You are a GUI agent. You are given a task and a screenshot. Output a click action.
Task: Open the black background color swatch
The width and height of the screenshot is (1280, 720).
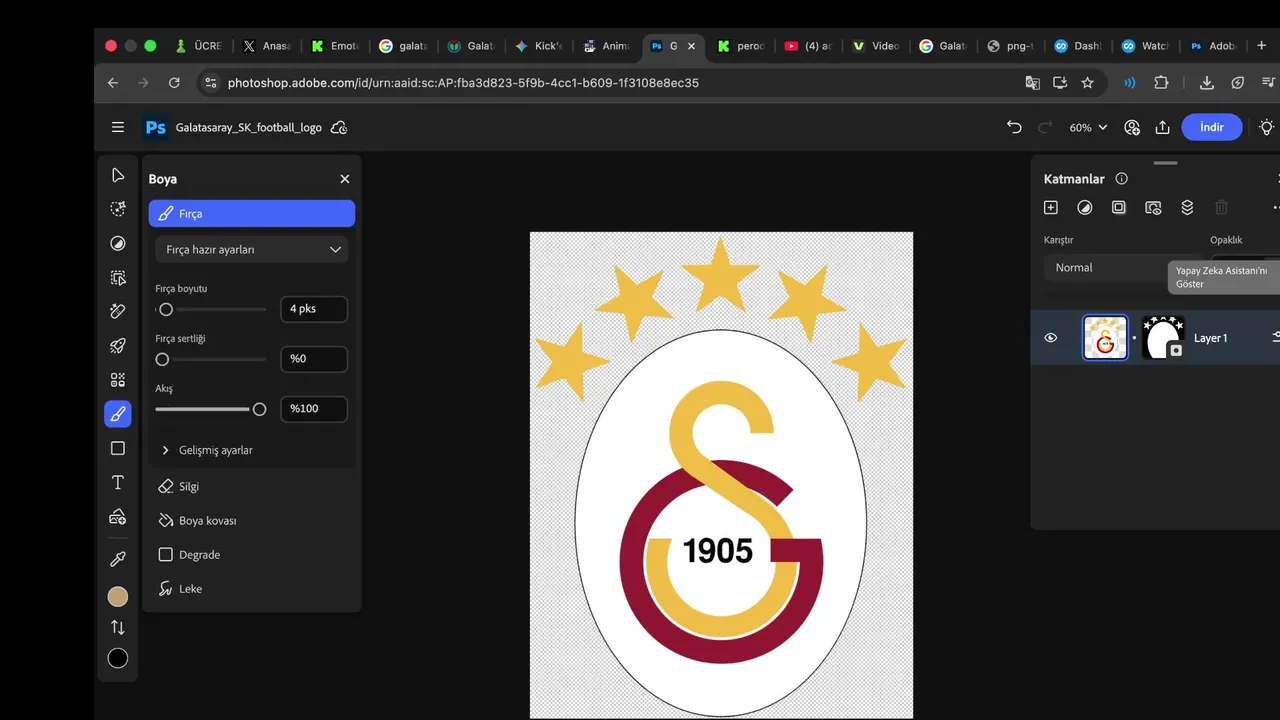tap(118, 658)
